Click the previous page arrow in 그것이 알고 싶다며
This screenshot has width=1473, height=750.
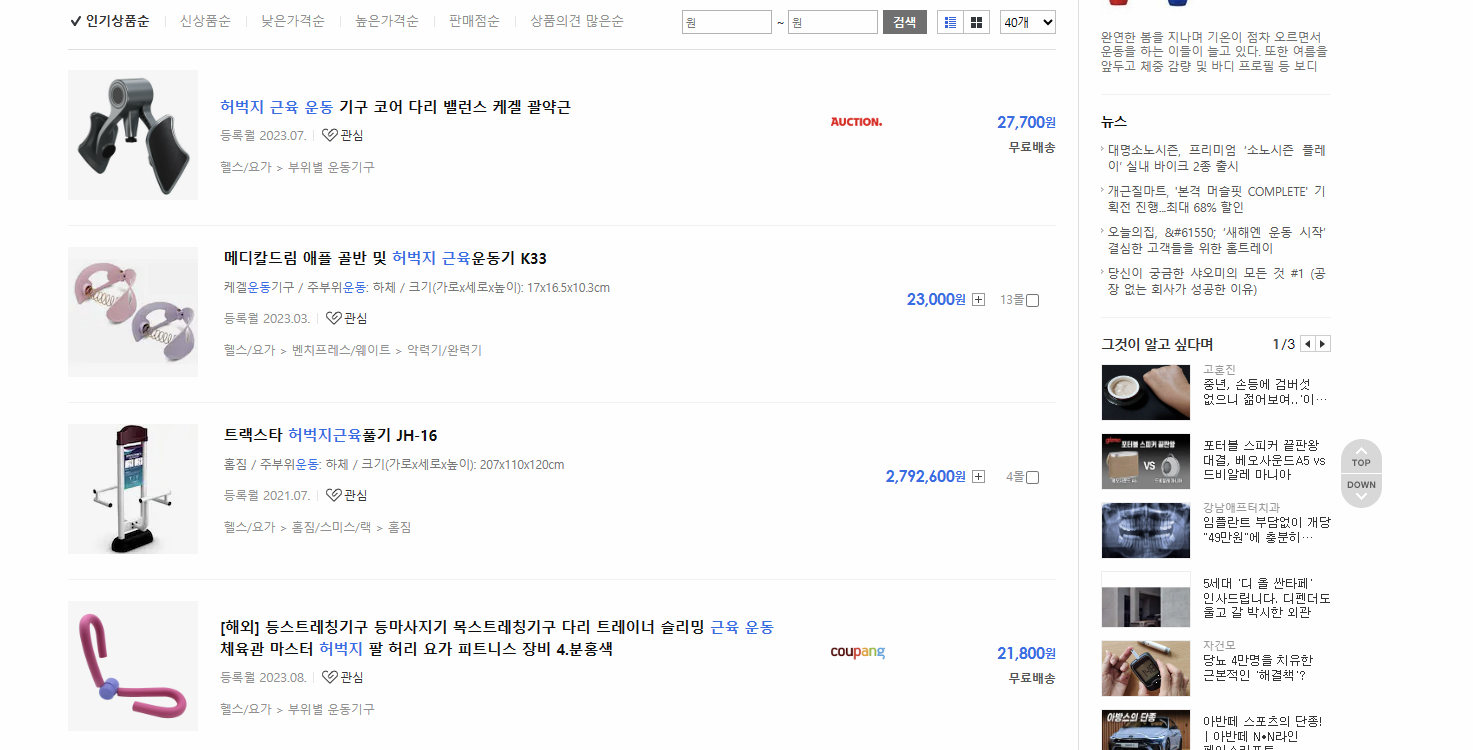coord(1307,343)
